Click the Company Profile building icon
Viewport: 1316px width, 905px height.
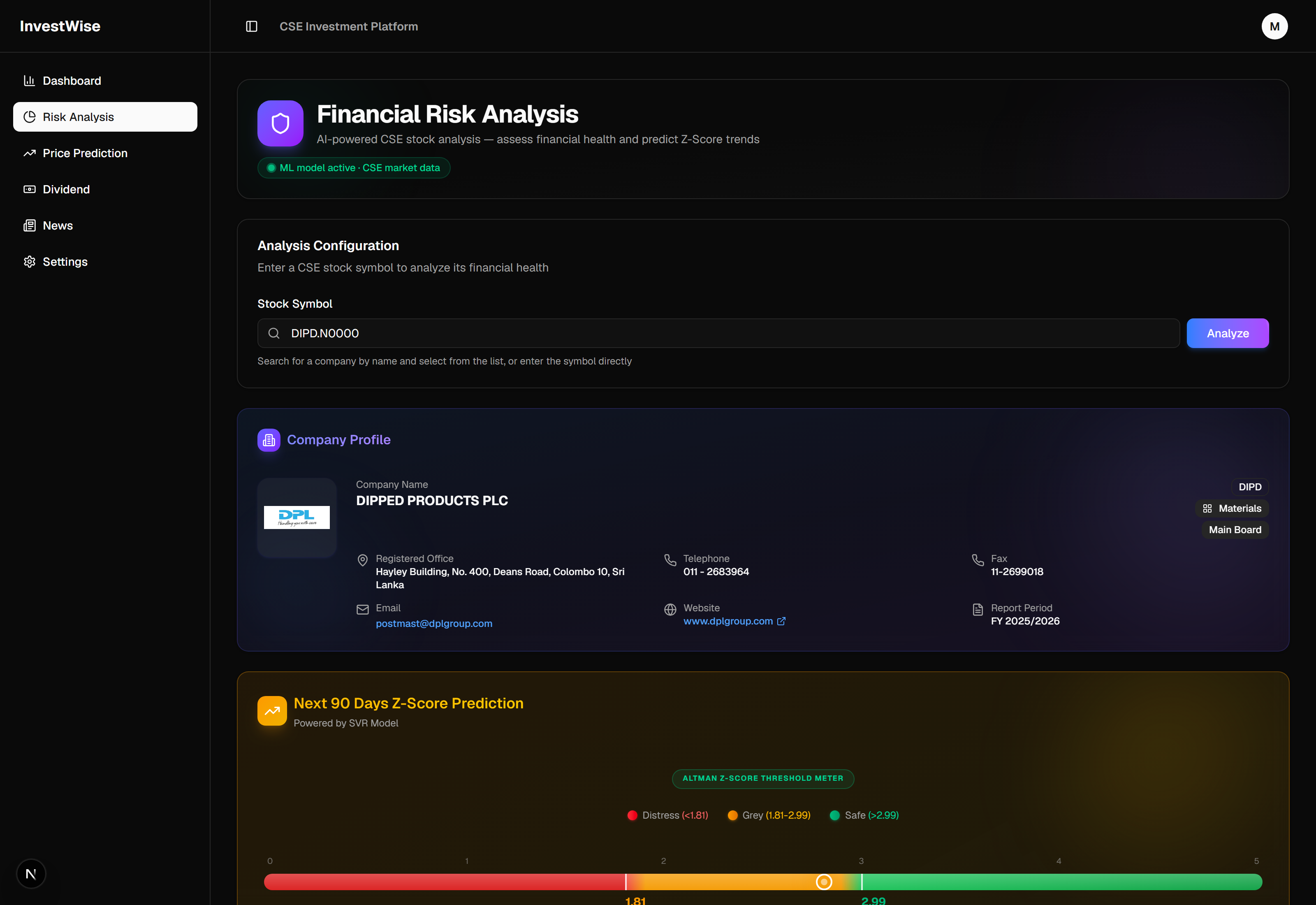click(269, 440)
